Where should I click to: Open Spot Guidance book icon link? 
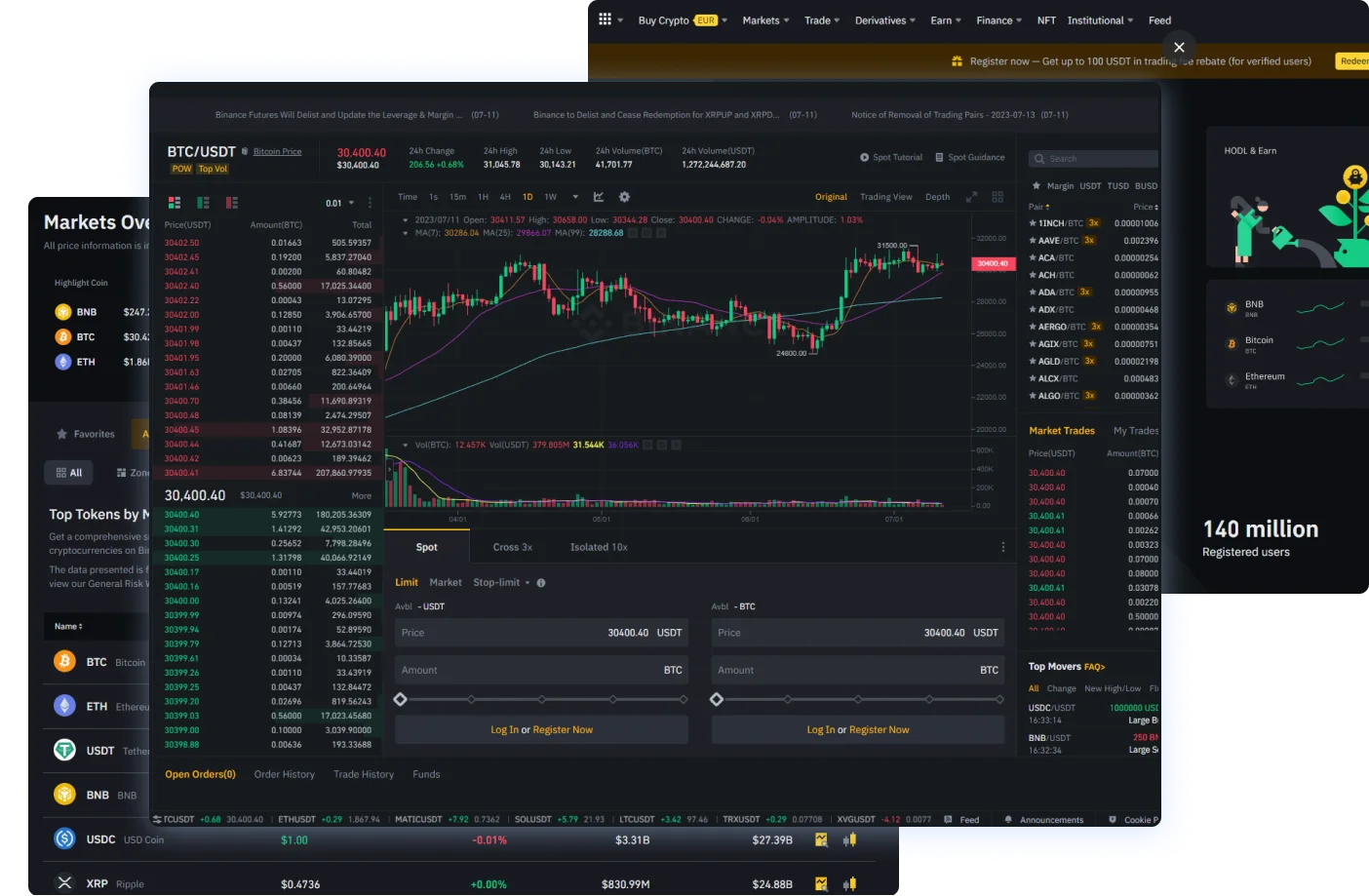pos(939,157)
